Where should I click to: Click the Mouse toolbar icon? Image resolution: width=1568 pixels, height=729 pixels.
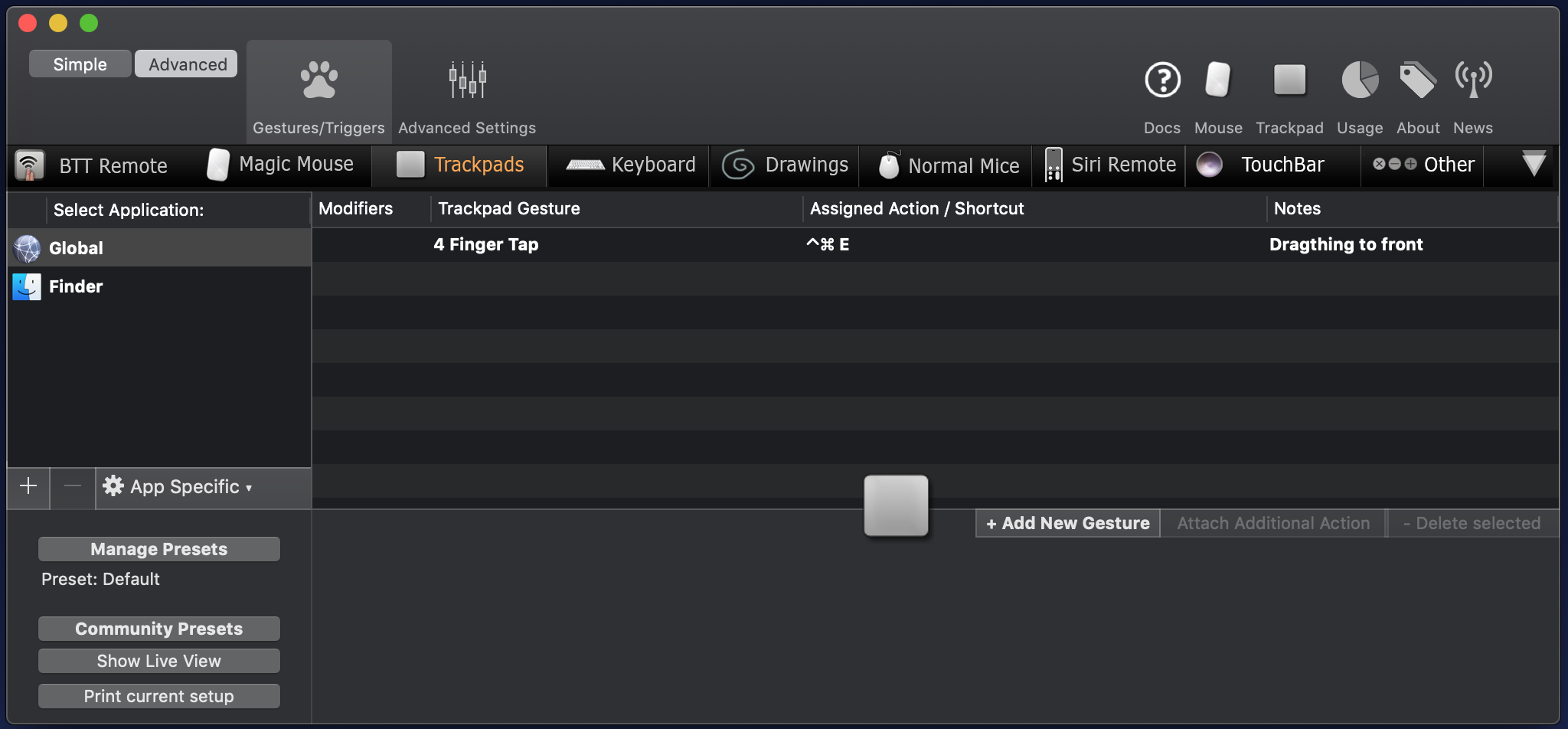pyautogui.click(x=1217, y=80)
